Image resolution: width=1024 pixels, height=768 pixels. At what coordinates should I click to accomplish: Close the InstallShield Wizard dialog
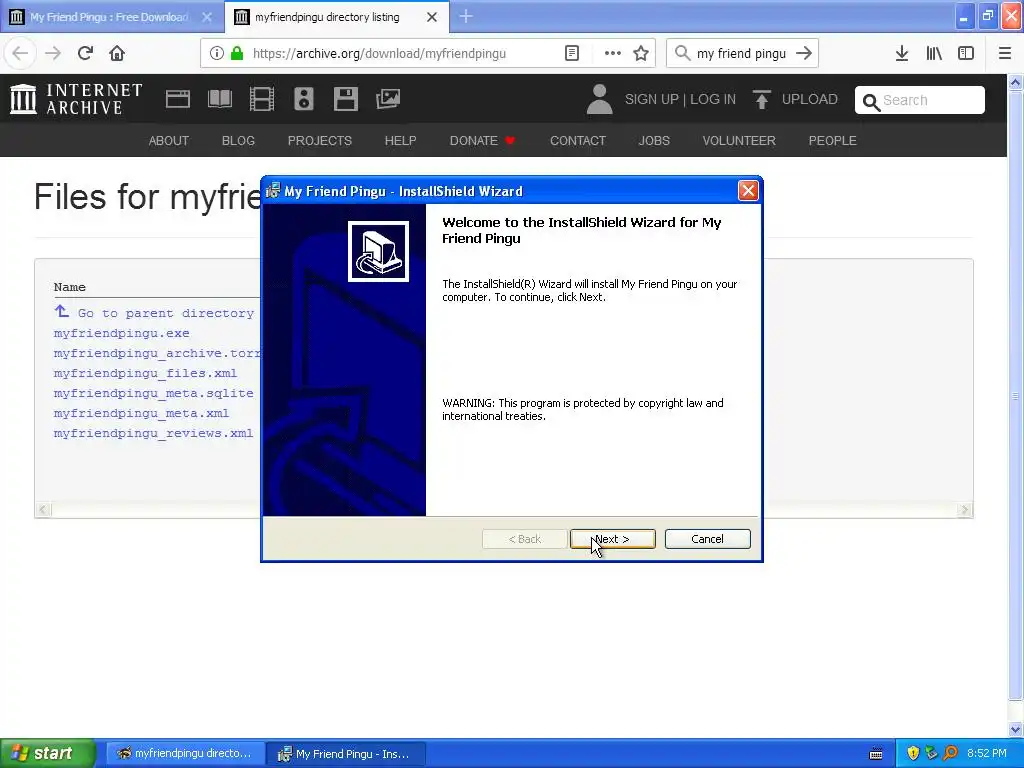[x=748, y=191]
